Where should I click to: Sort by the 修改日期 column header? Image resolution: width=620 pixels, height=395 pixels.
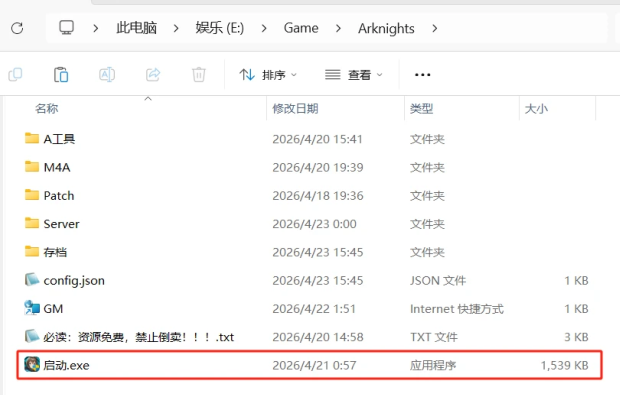click(x=295, y=108)
